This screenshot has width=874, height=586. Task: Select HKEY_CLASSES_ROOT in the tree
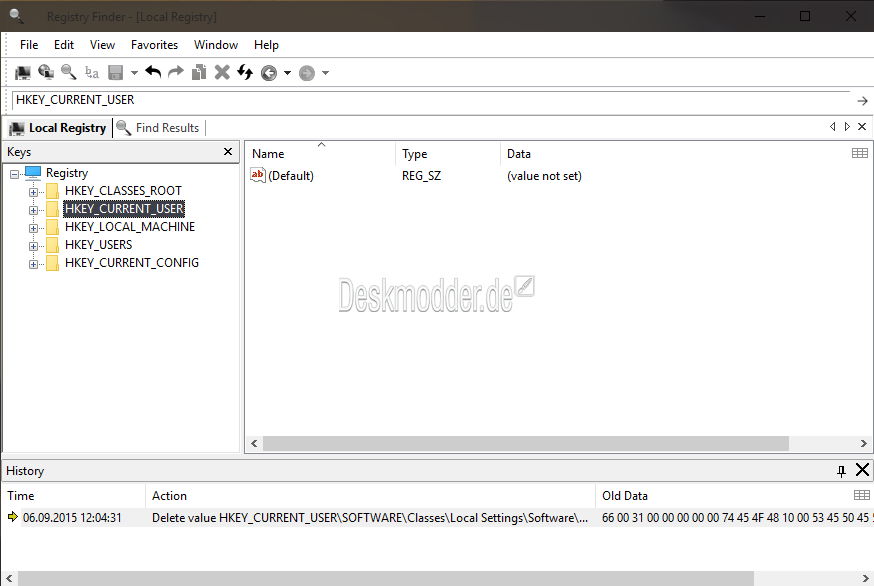click(x=123, y=191)
